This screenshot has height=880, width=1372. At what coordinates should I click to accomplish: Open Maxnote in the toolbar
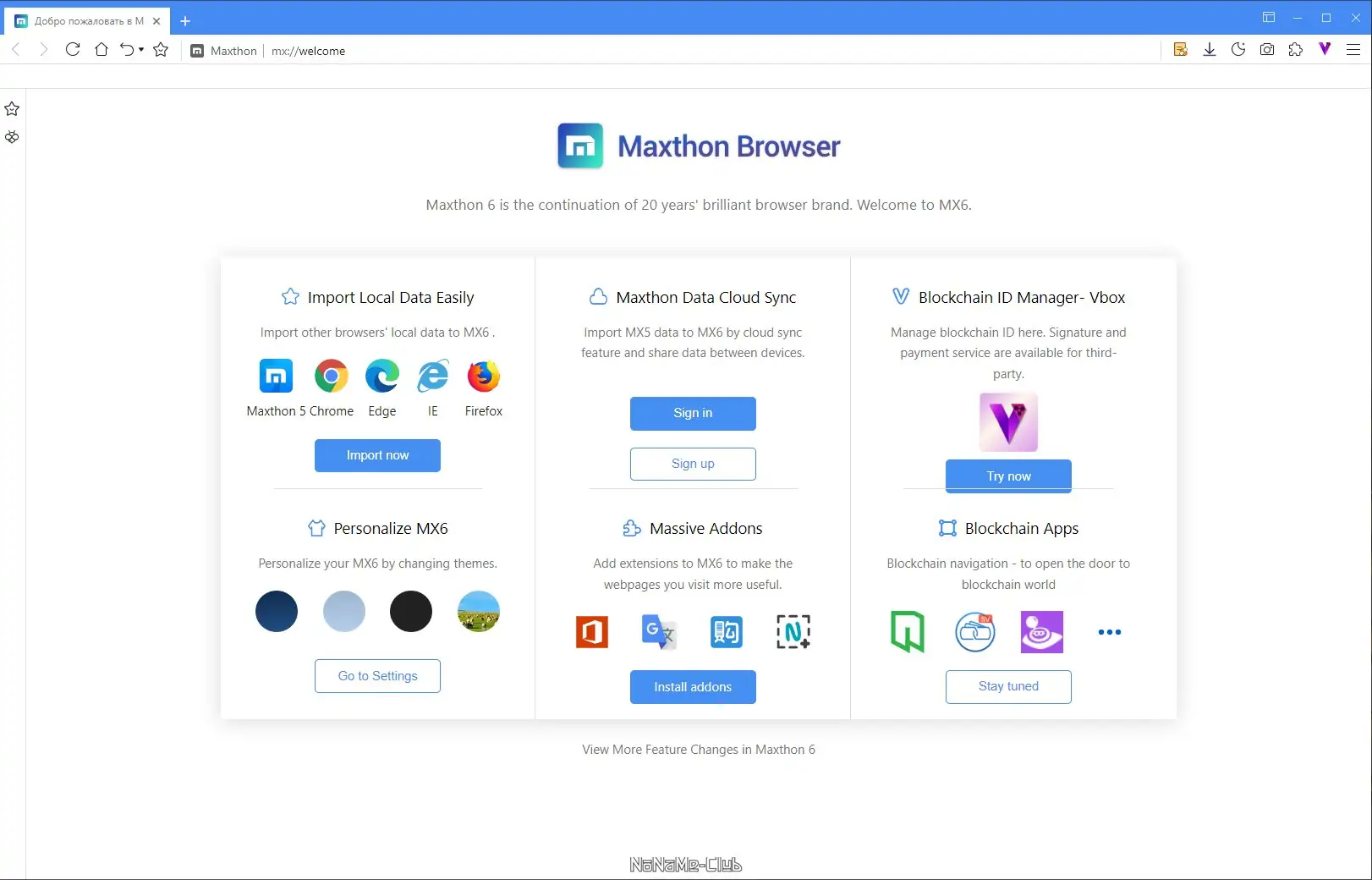tap(1181, 50)
